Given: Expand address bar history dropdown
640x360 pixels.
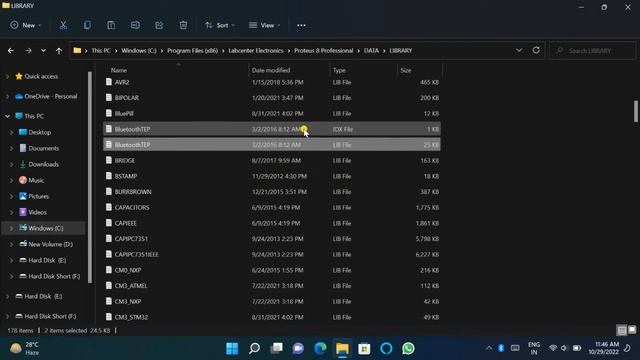Looking at the screenshot, I should [x=519, y=50].
